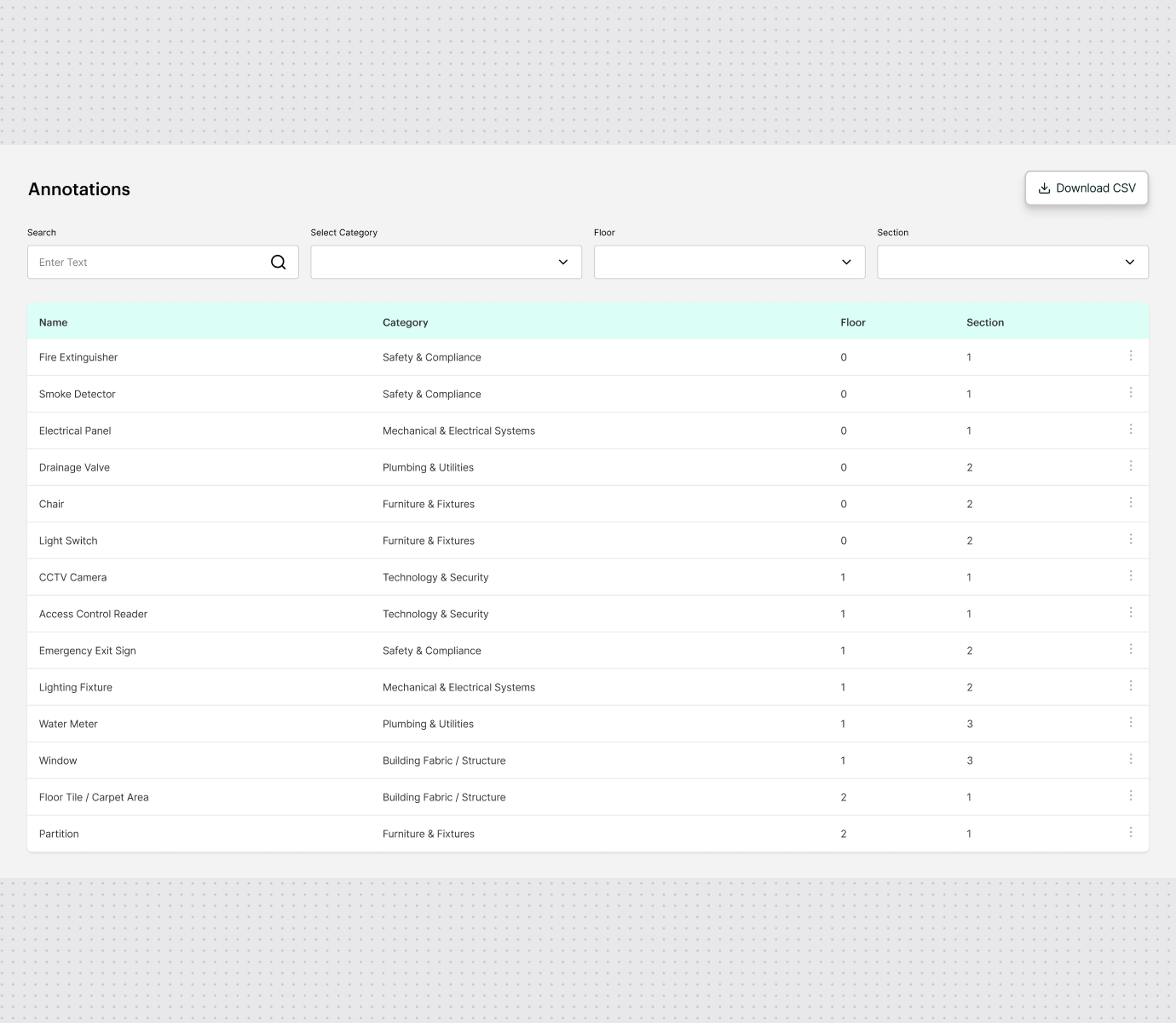The width and height of the screenshot is (1176, 1023).
Task: Click the Floor Tile / Carpet Area entry
Action: 94,797
